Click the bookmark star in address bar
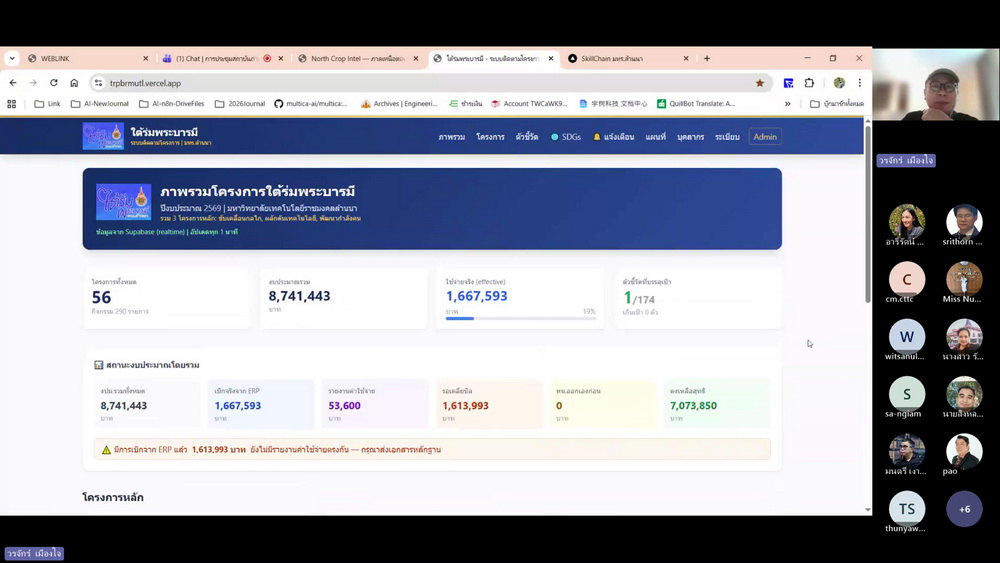Image resolution: width=1000 pixels, height=563 pixels. (760, 83)
